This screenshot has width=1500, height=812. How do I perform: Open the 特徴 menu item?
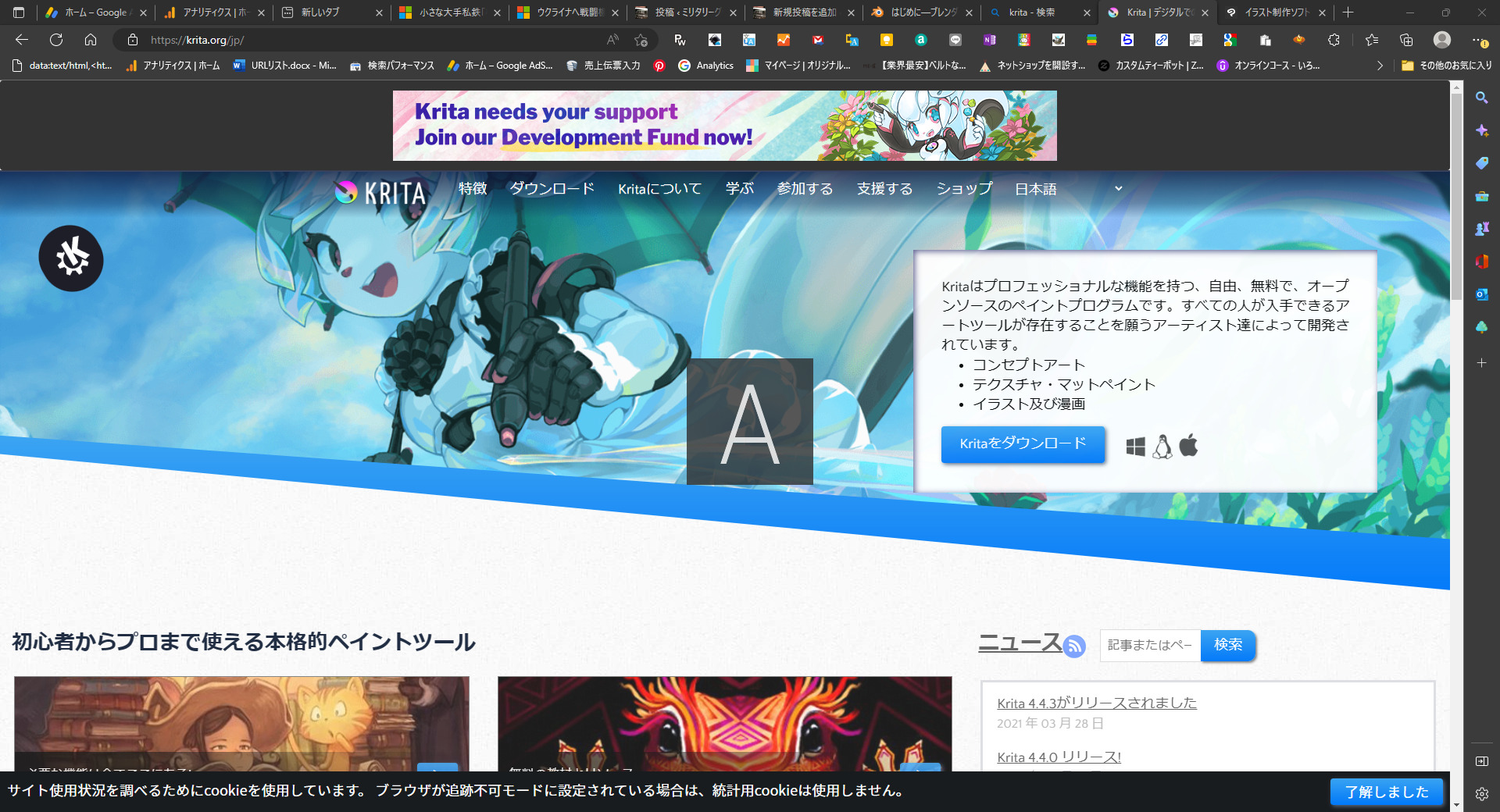click(473, 189)
